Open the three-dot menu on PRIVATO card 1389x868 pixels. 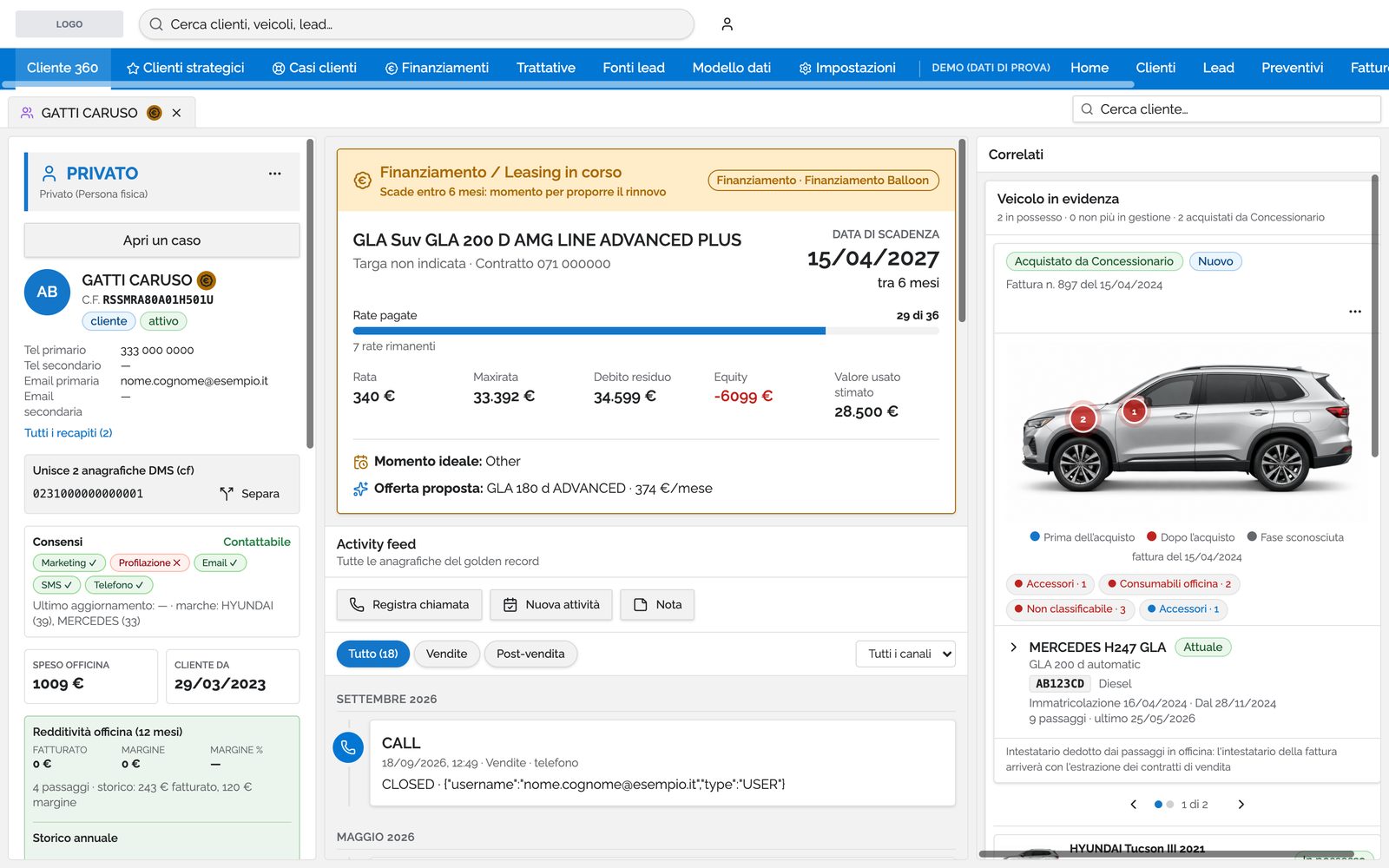(x=274, y=174)
